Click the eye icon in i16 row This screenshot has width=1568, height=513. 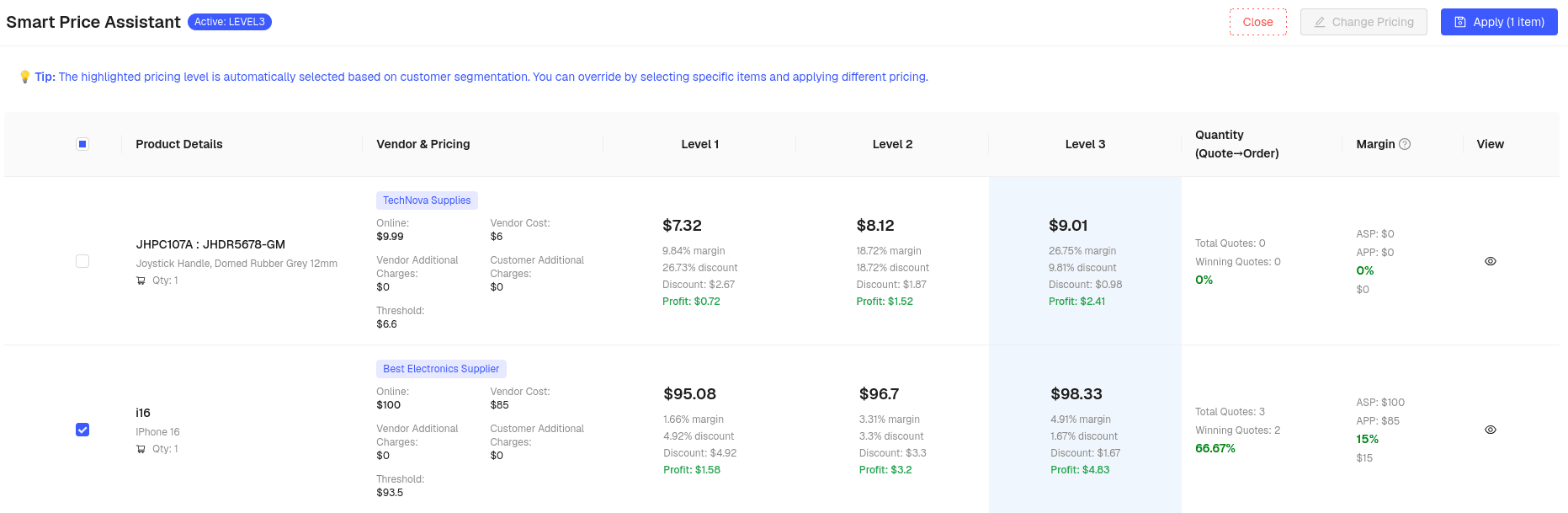pos(1490,430)
